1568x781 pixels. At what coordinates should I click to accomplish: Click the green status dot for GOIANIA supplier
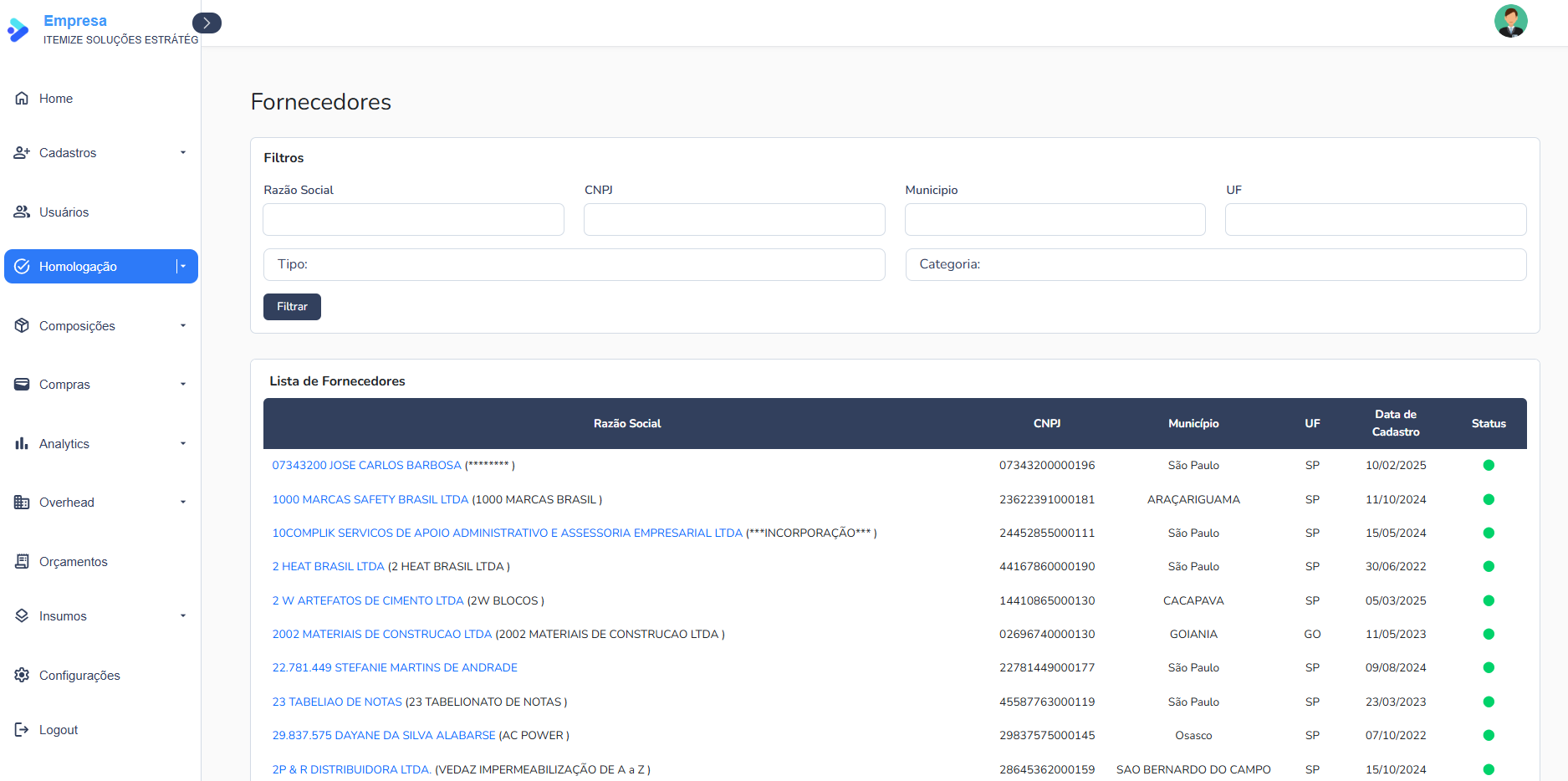(1489, 634)
